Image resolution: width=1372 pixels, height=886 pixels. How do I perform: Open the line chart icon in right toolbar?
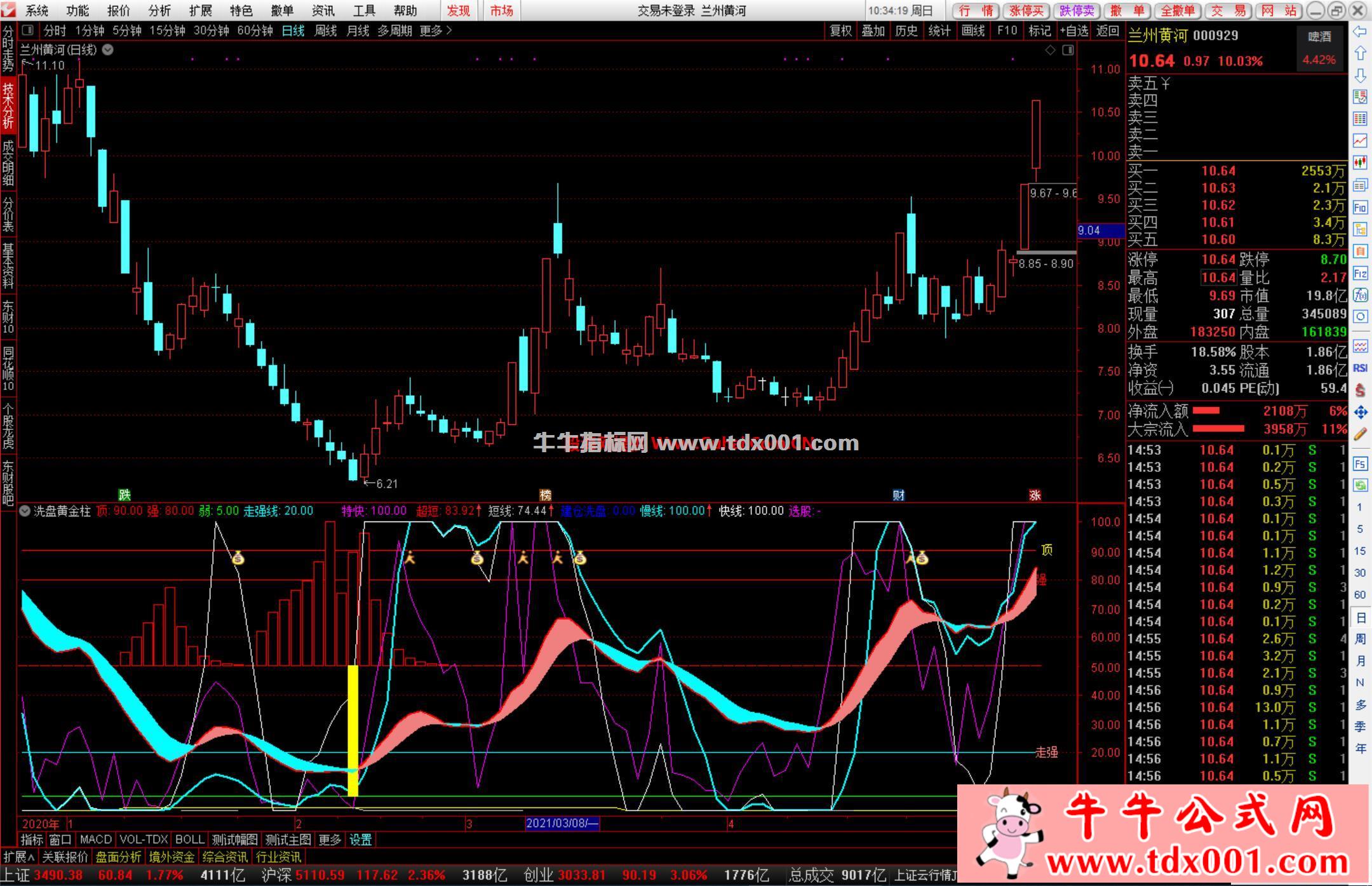pyautogui.click(x=1360, y=140)
